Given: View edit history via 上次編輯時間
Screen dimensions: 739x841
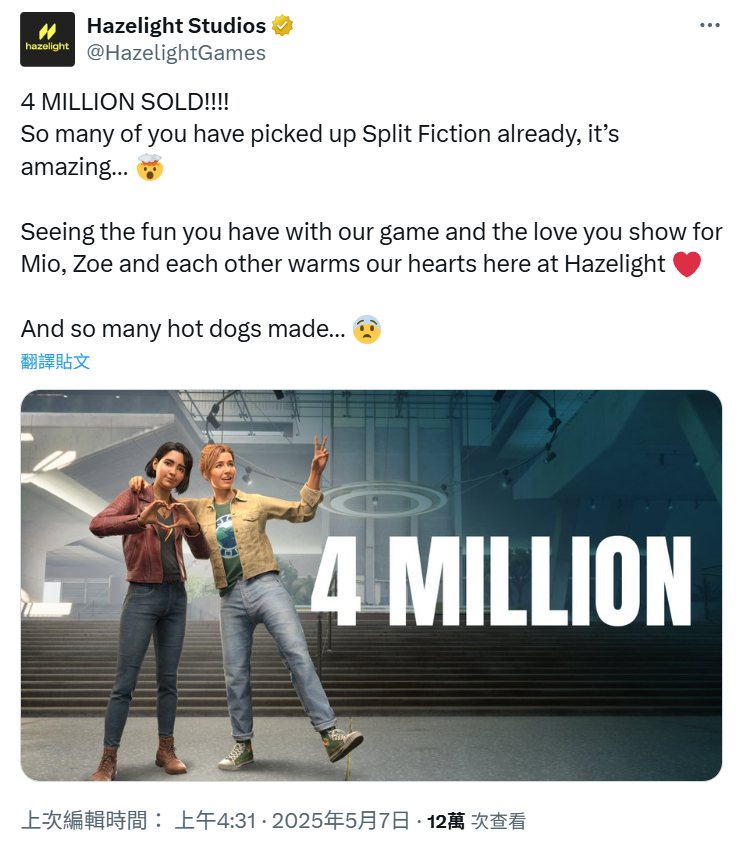Looking at the screenshot, I should 92,821.
